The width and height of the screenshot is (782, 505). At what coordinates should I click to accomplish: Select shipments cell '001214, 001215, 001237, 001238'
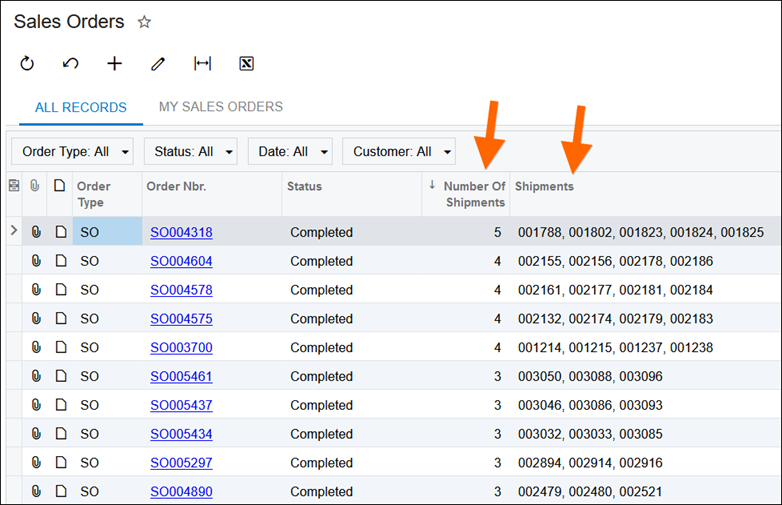point(645,347)
